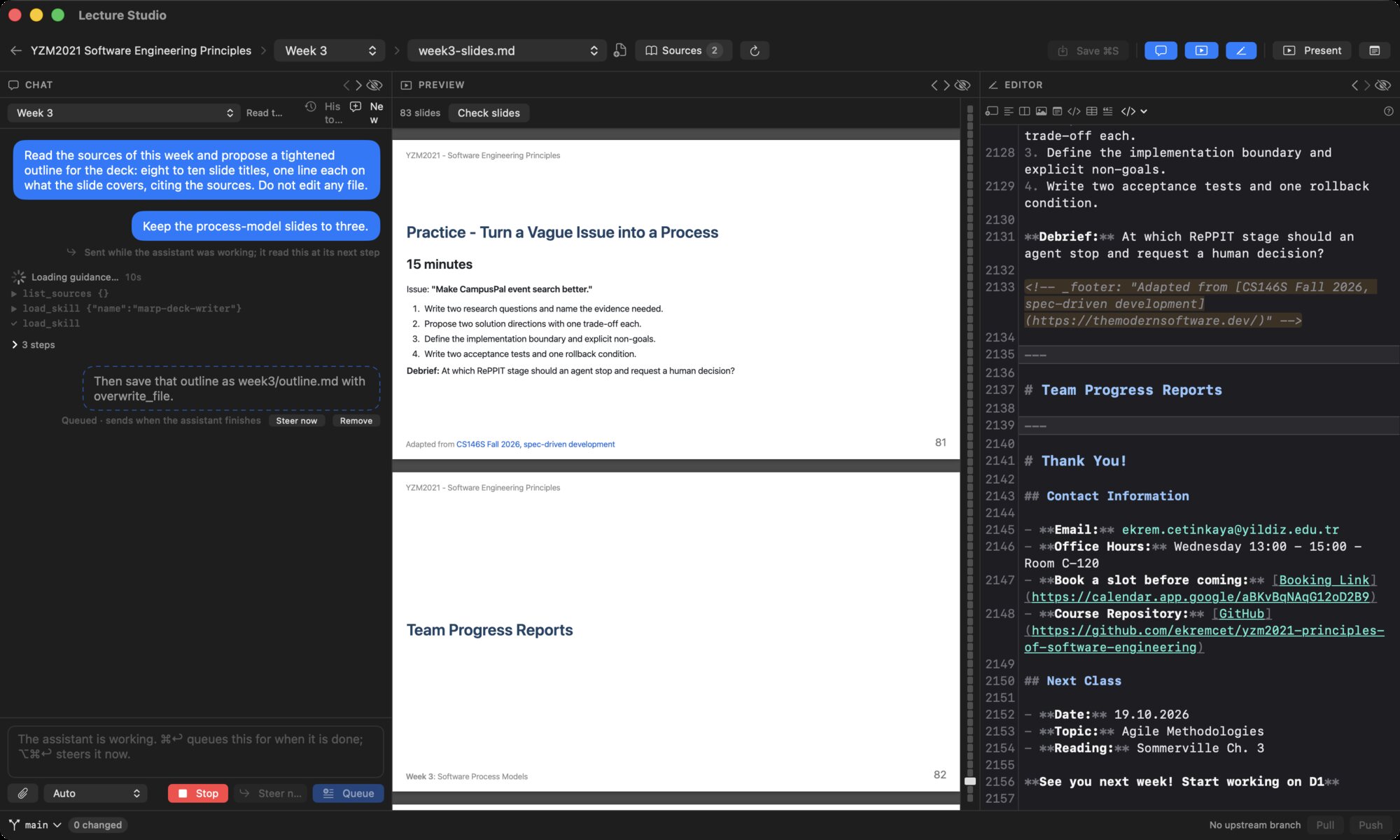This screenshot has height=840, width=1400.
Task: Click the EDITOR panel header label
Action: pos(1023,85)
